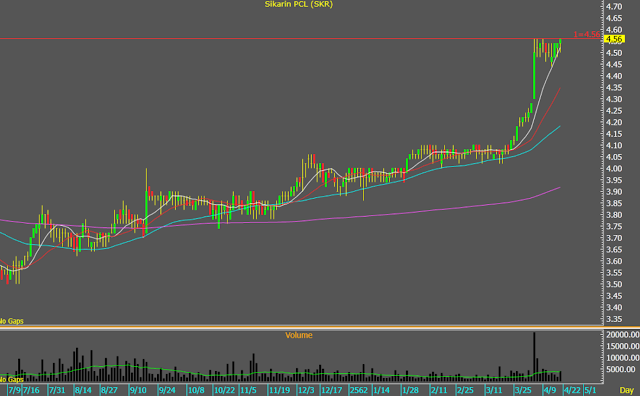
Task: Click the No Gaps label in volume pane
Action: pyautogui.click(x=11, y=380)
